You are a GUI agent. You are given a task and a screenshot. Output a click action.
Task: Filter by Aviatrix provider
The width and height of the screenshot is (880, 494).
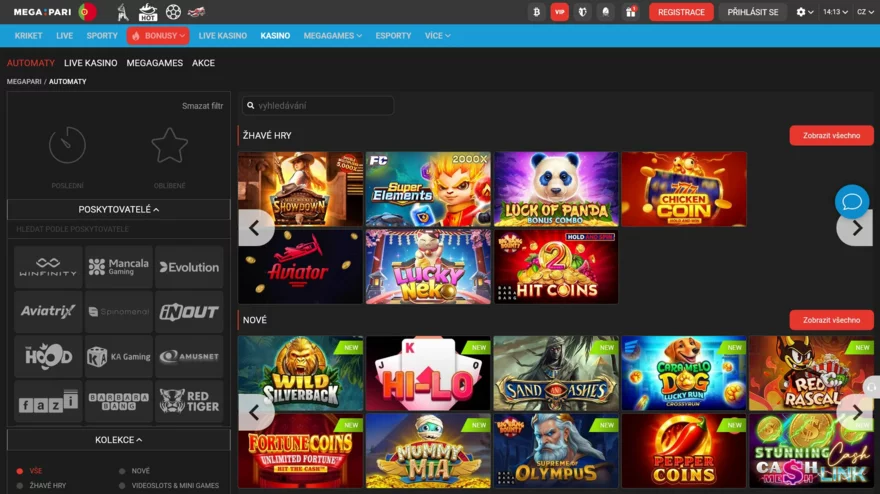(48, 312)
